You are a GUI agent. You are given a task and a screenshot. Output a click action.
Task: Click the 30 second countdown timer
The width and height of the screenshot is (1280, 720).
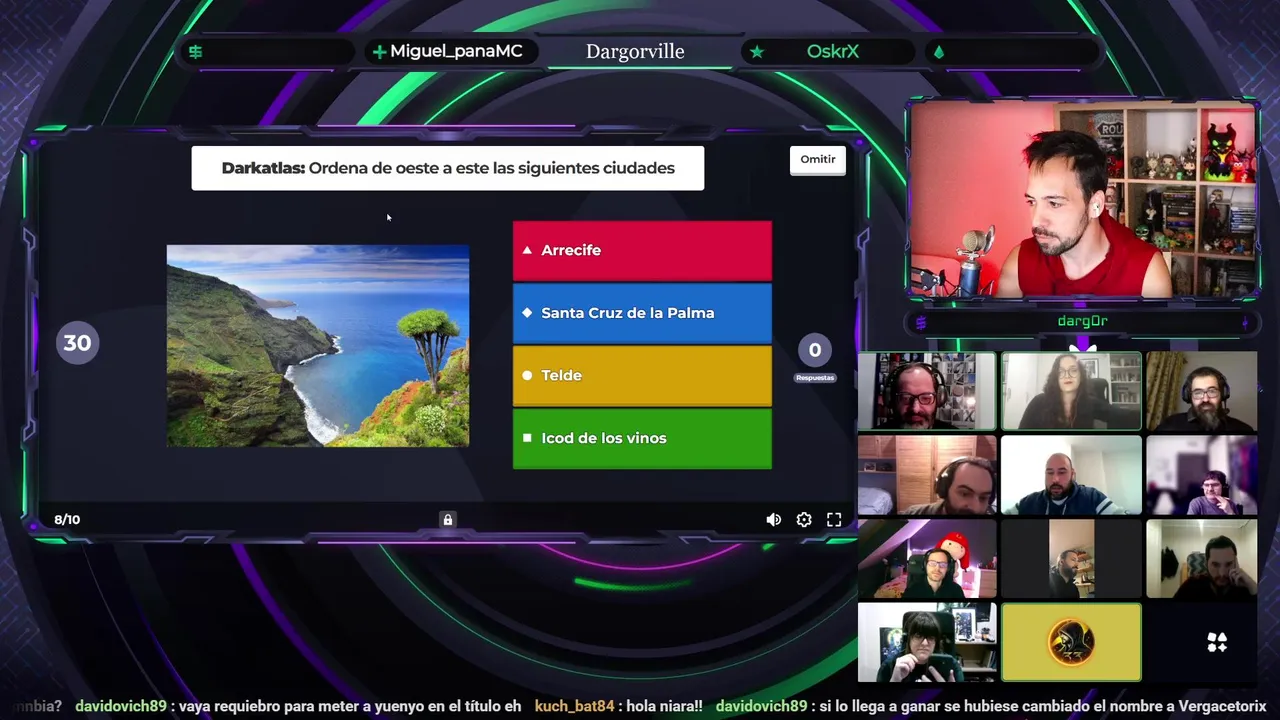[78, 343]
